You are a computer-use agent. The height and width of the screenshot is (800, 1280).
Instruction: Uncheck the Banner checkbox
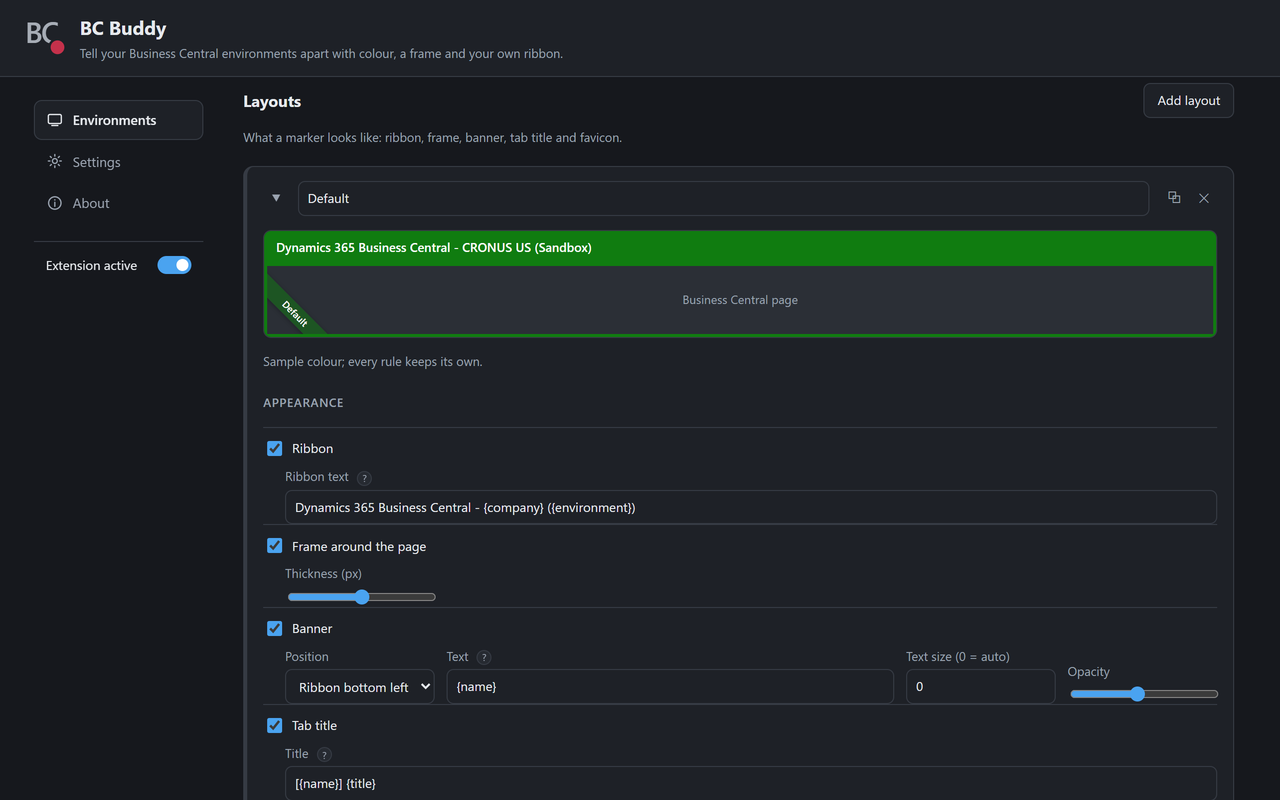point(274,628)
